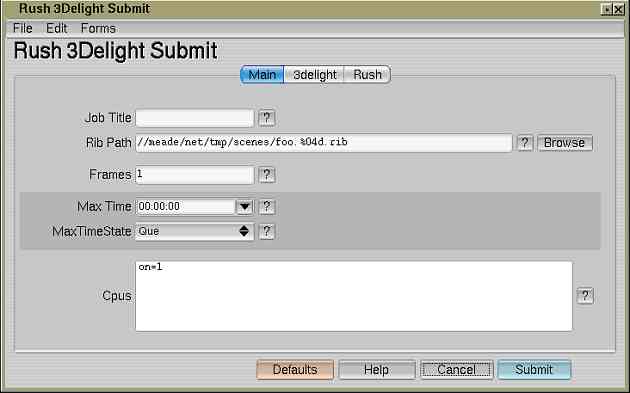Submit the render job
630x393 pixels.
pyautogui.click(x=534, y=370)
